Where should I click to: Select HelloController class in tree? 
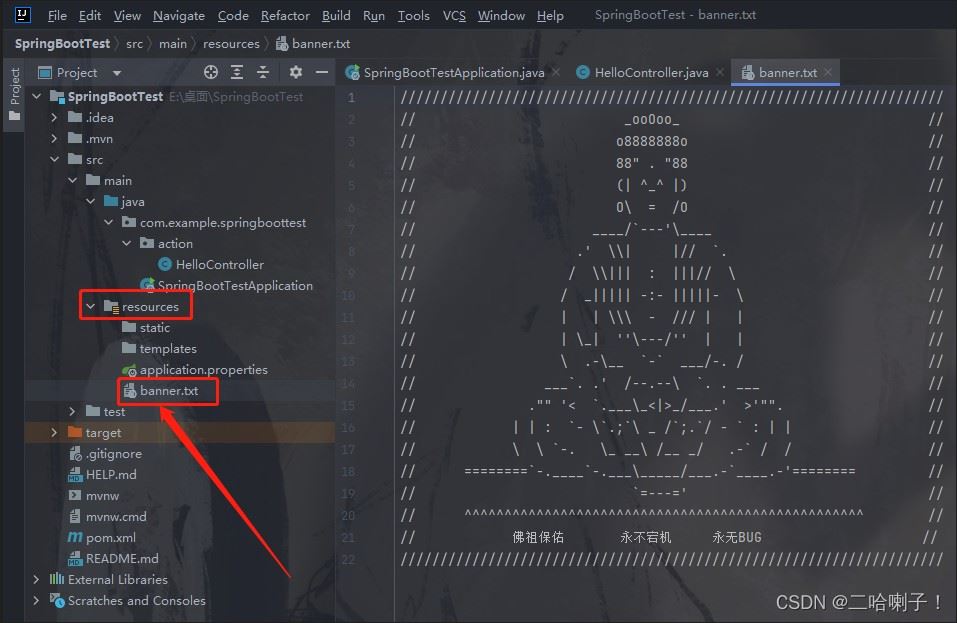tap(211, 265)
